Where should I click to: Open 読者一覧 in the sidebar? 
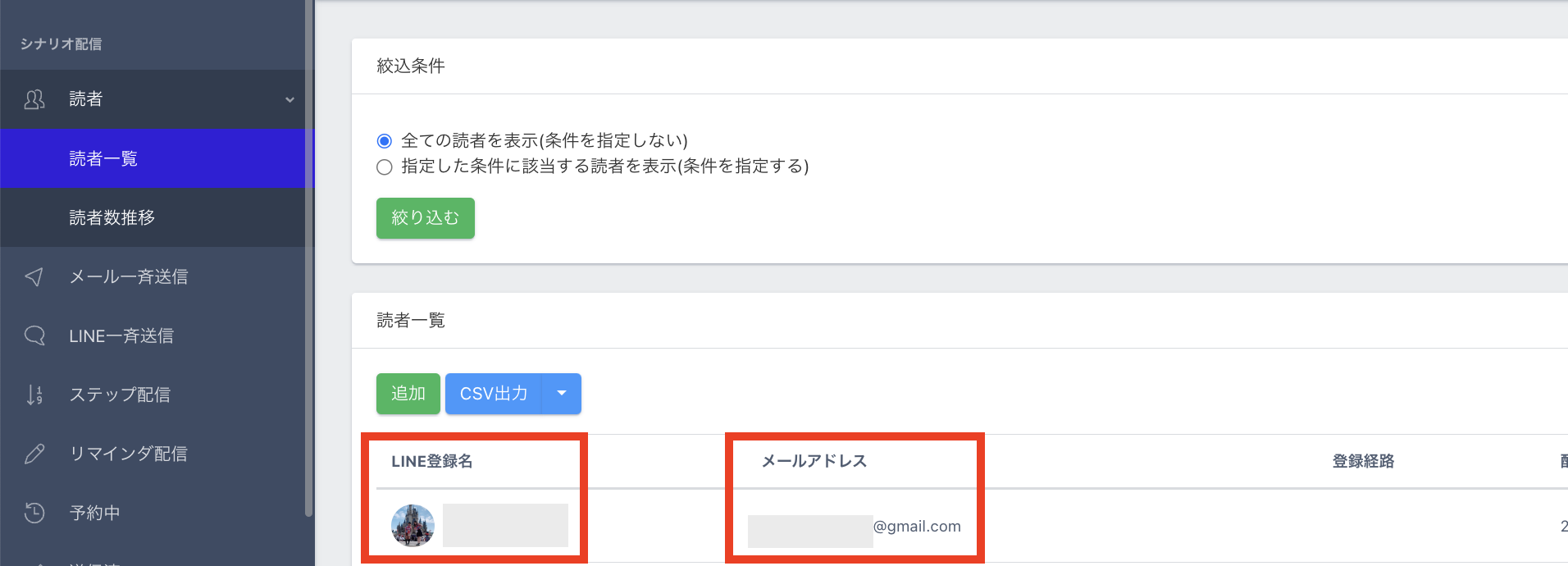pyautogui.click(x=103, y=158)
